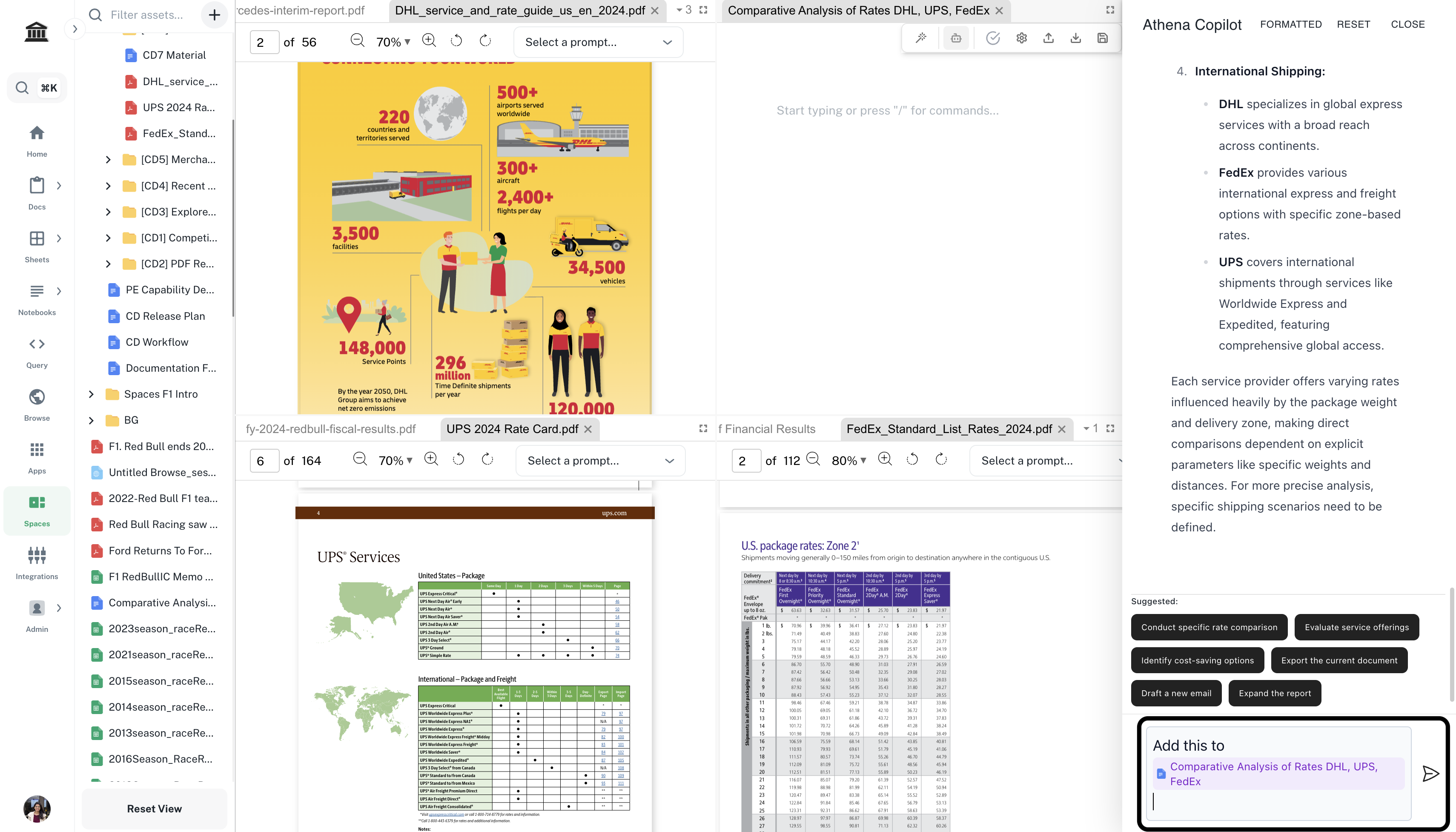
Task: Click the user avatar at bottom left
Action: click(37, 809)
